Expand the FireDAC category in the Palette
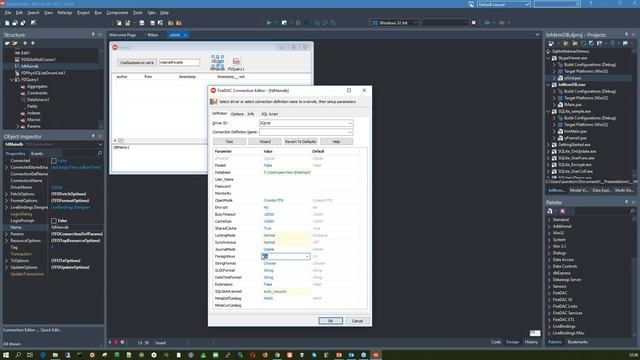 (x=549, y=293)
